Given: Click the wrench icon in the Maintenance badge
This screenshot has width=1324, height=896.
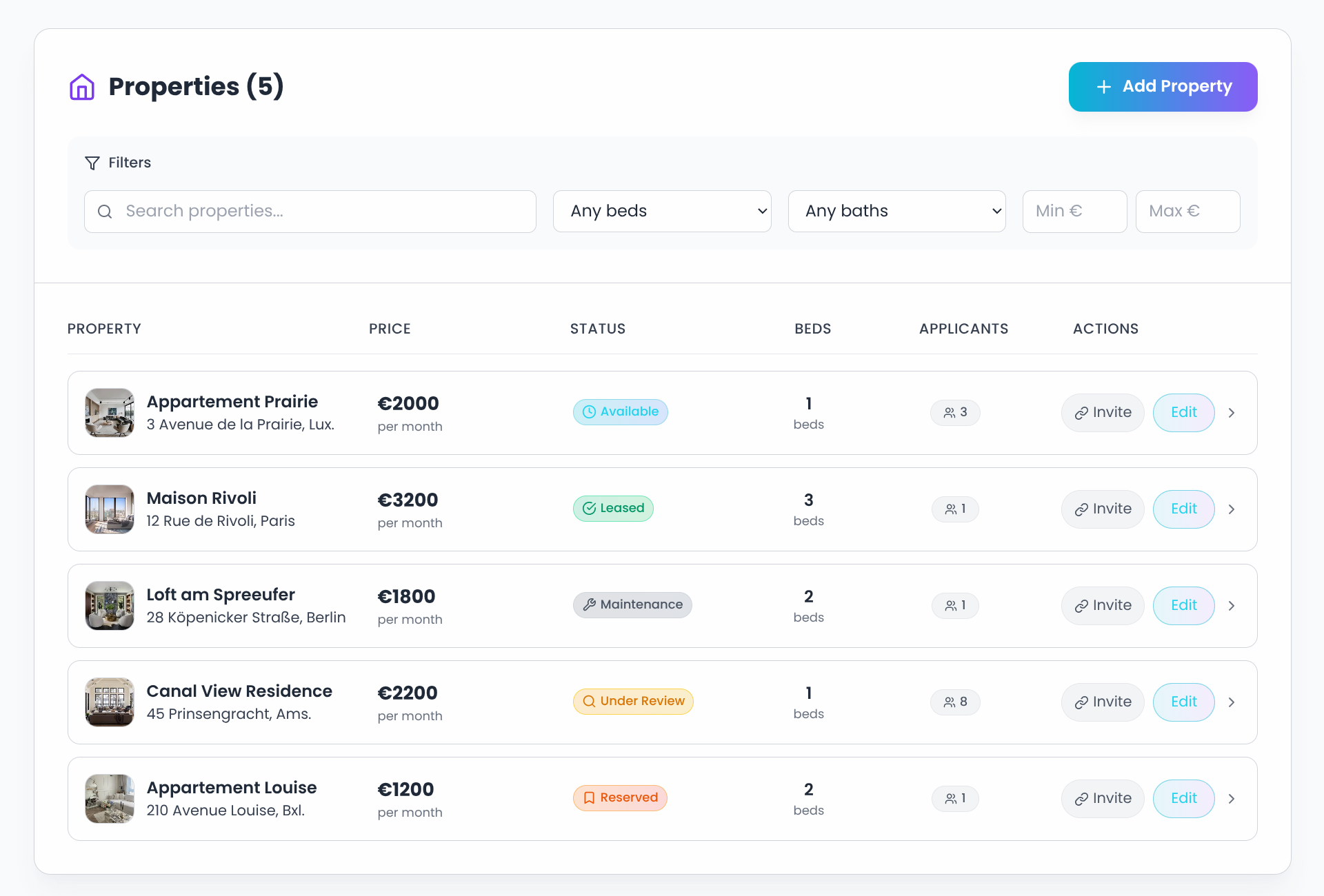Looking at the screenshot, I should pos(590,604).
